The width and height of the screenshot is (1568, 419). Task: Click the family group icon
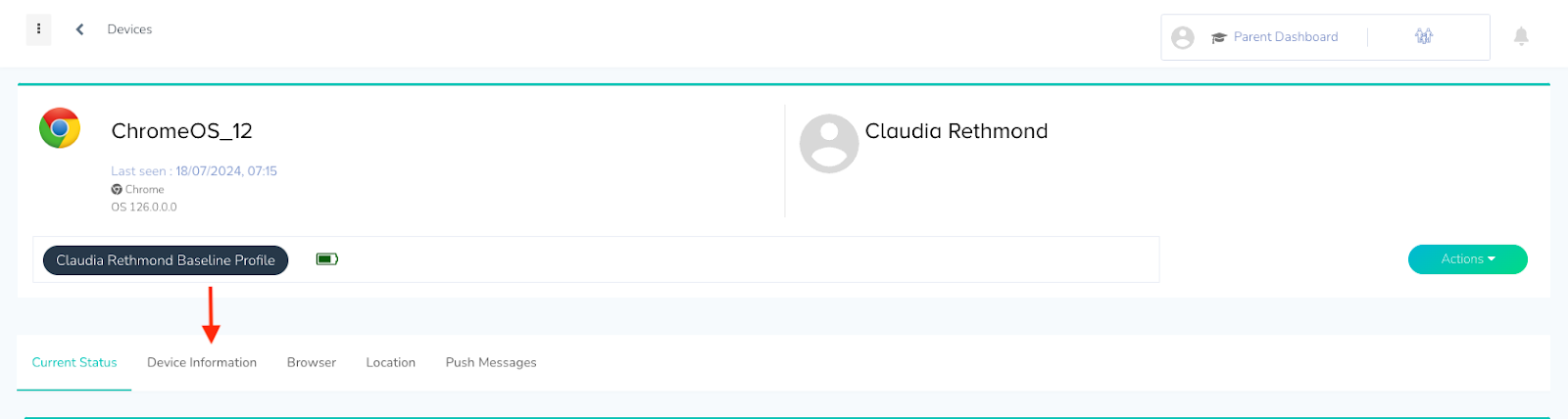[1424, 36]
